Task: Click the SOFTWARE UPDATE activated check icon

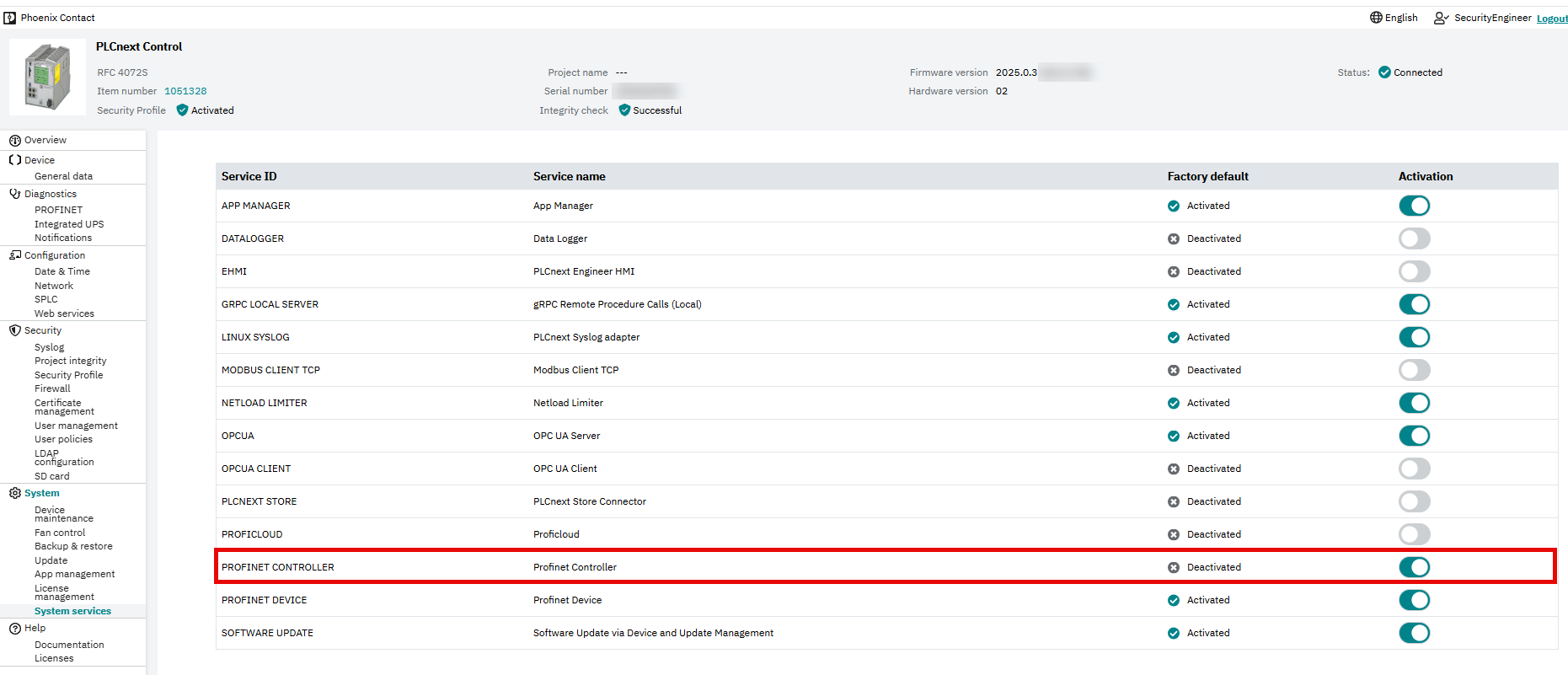Action: click(x=1174, y=634)
